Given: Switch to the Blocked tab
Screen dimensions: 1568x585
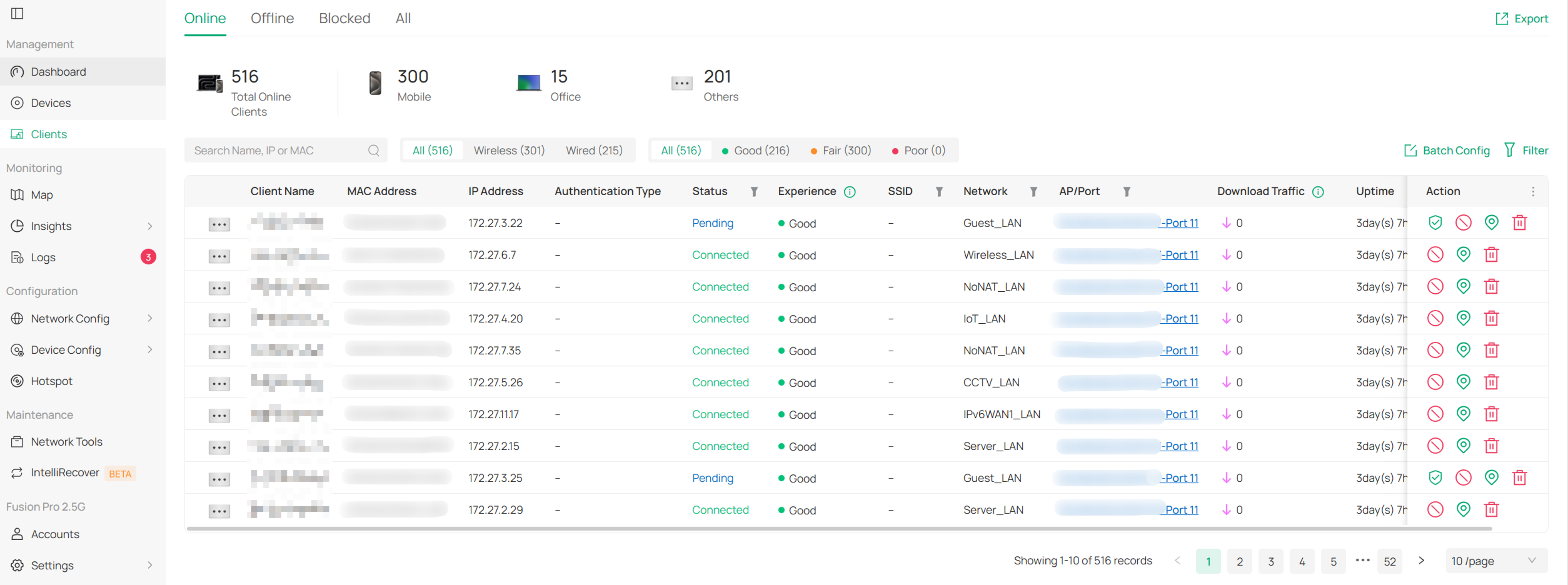Looking at the screenshot, I should (x=345, y=18).
